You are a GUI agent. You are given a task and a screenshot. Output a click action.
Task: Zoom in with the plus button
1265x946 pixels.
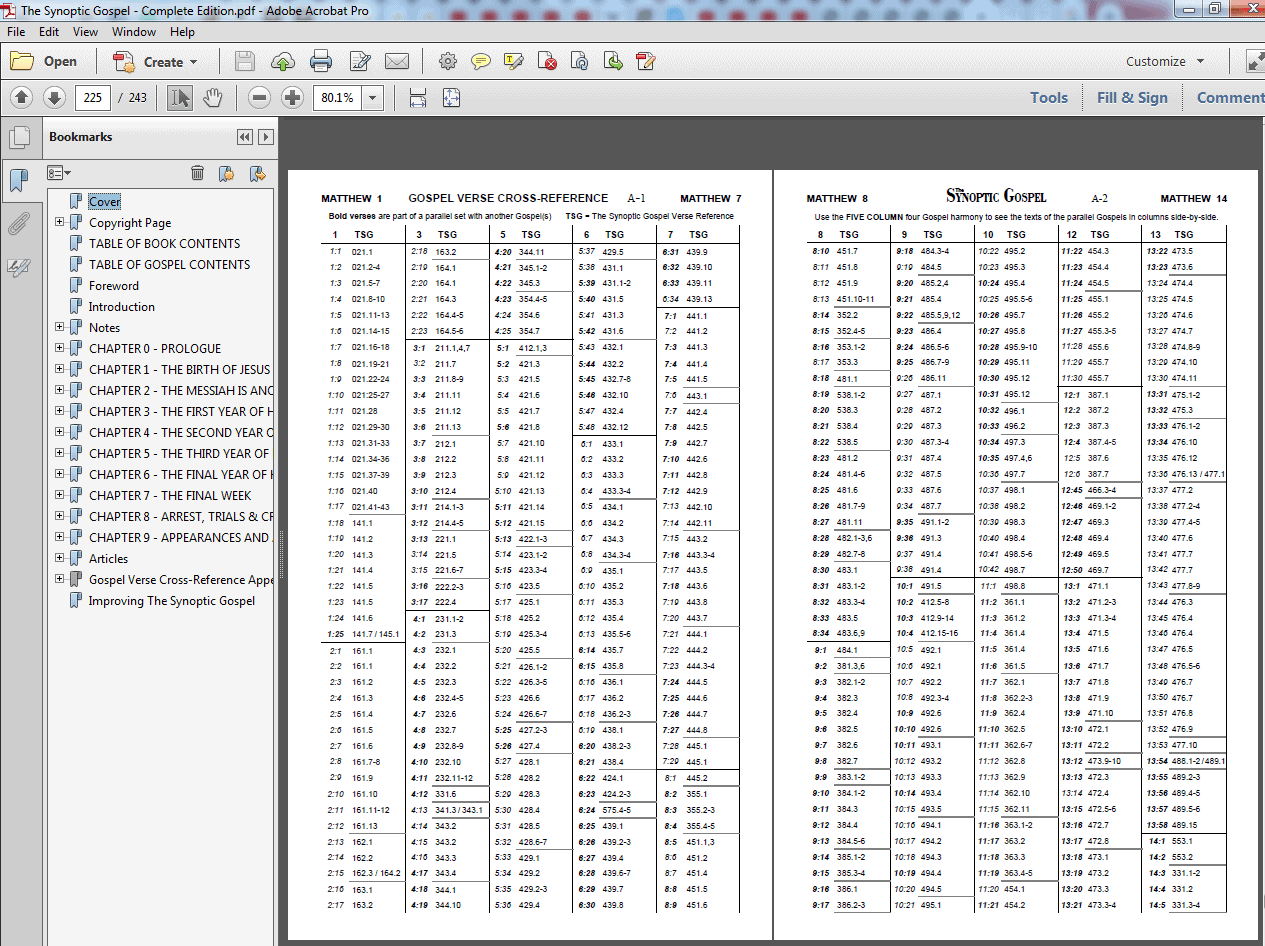(x=292, y=97)
